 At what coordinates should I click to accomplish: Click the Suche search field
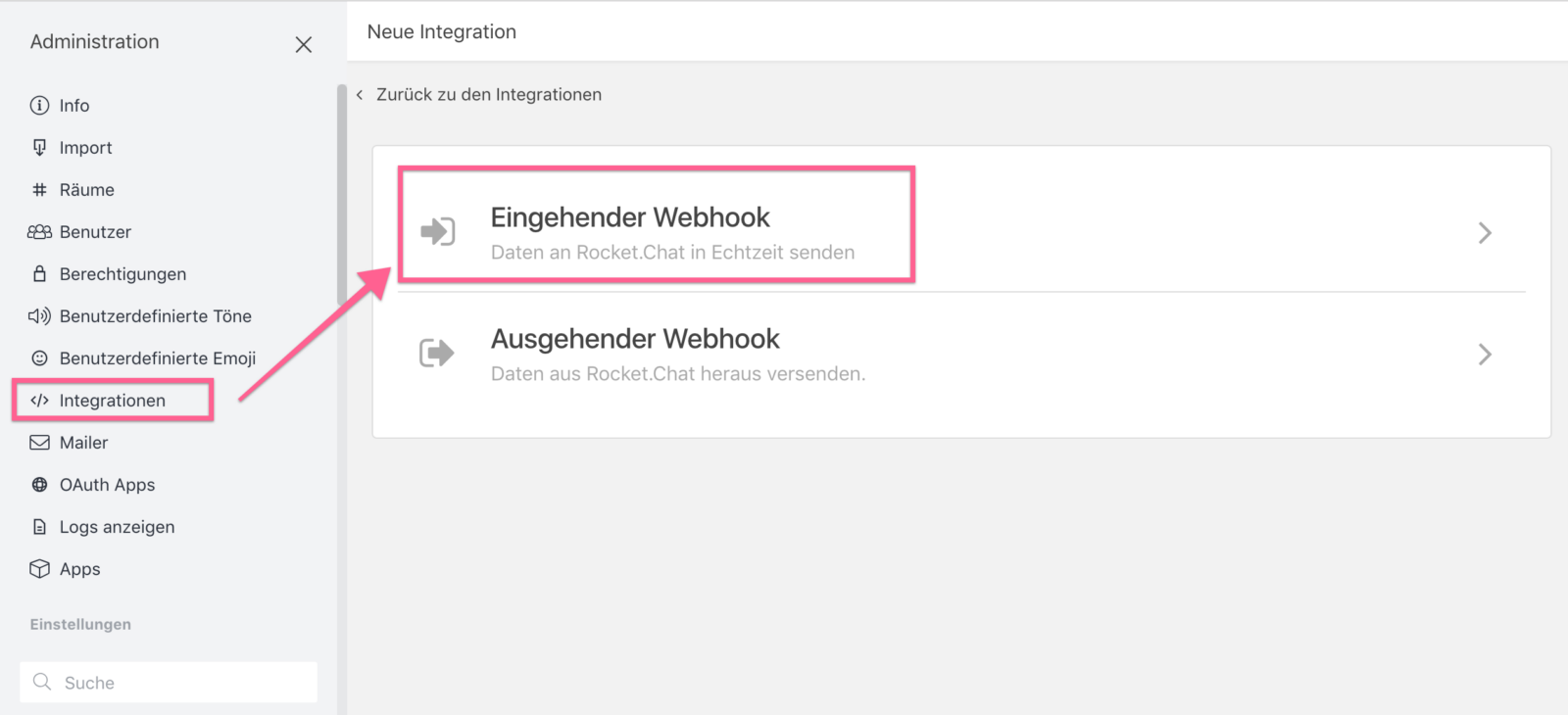tap(167, 682)
